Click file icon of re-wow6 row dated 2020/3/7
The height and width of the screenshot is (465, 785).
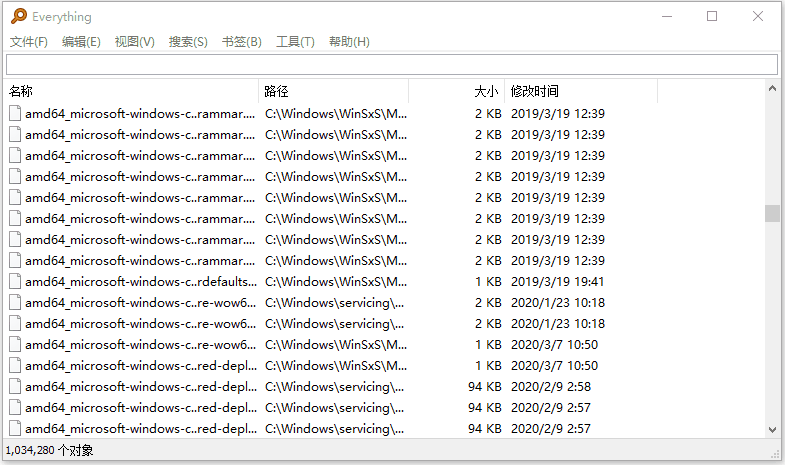coord(15,345)
